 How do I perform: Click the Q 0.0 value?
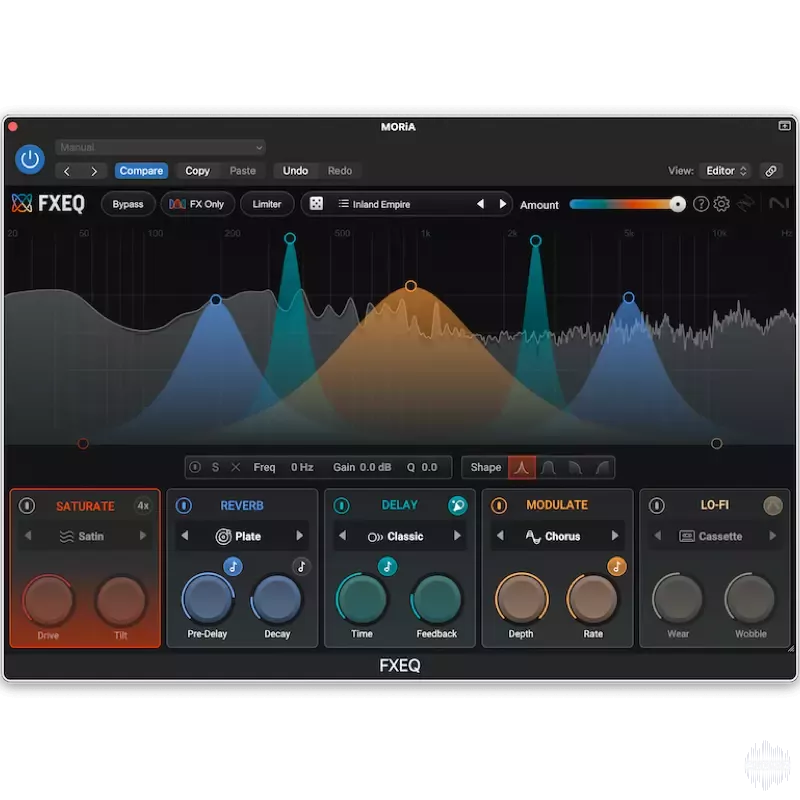tap(429, 467)
